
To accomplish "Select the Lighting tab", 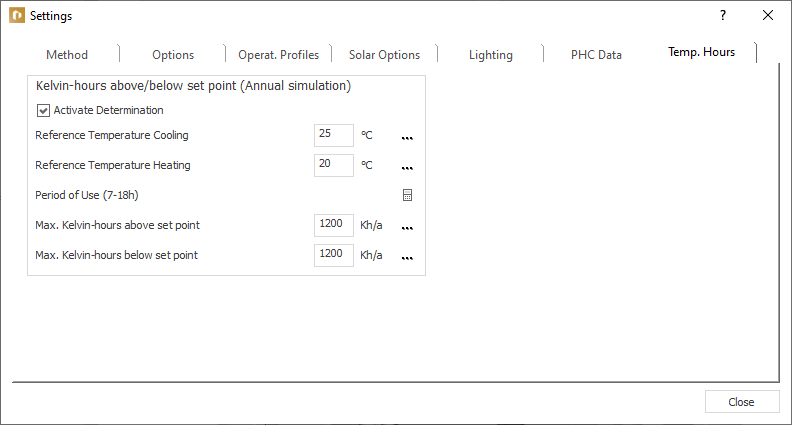I will (490, 55).
